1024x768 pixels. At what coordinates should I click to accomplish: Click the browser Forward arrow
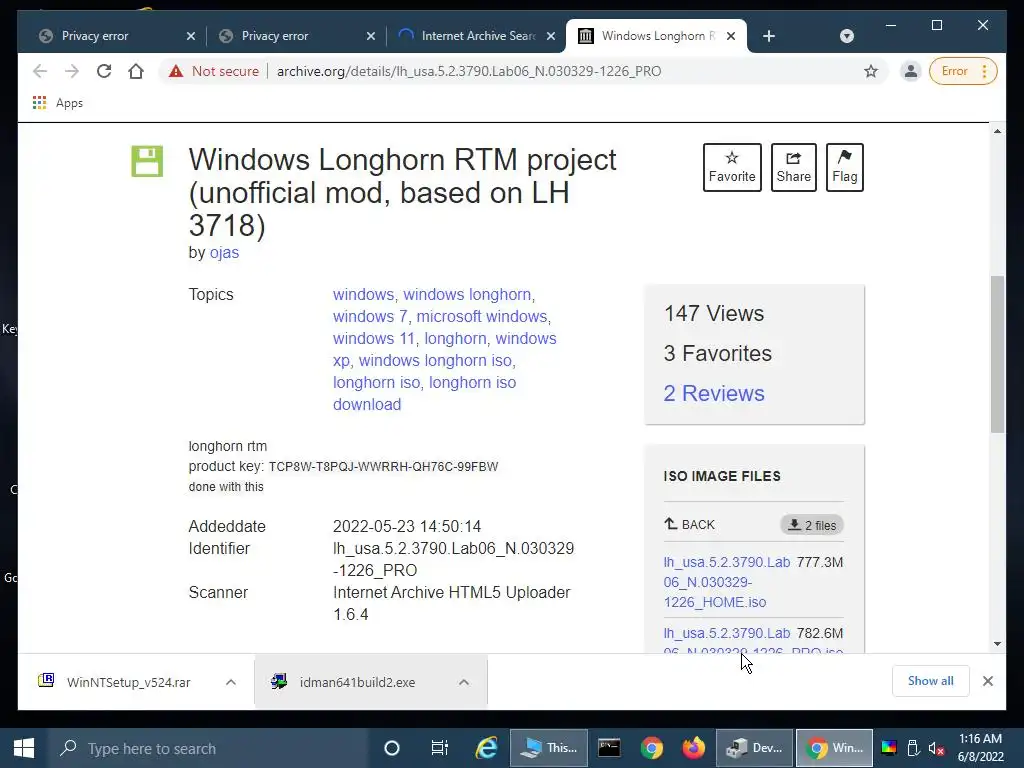point(72,71)
